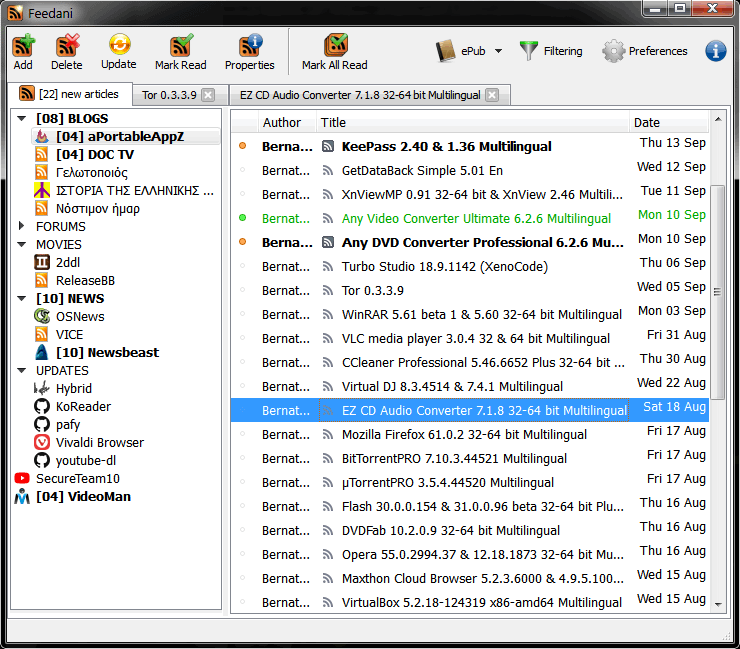This screenshot has width=740, height=649.
Task: Click the Filtering button
Action: (x=551, y=51)
